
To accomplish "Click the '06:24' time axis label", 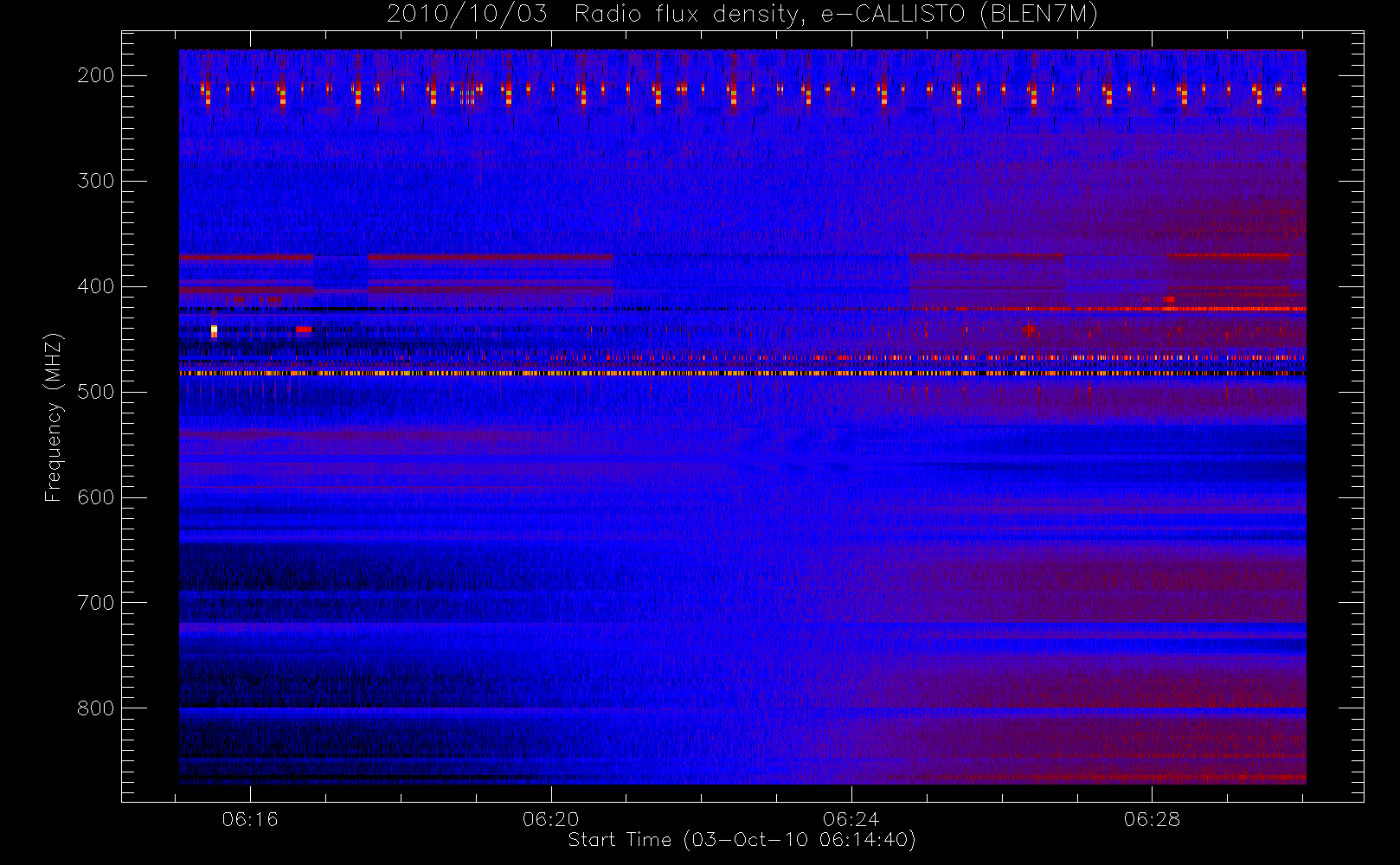I will point(851,819).
